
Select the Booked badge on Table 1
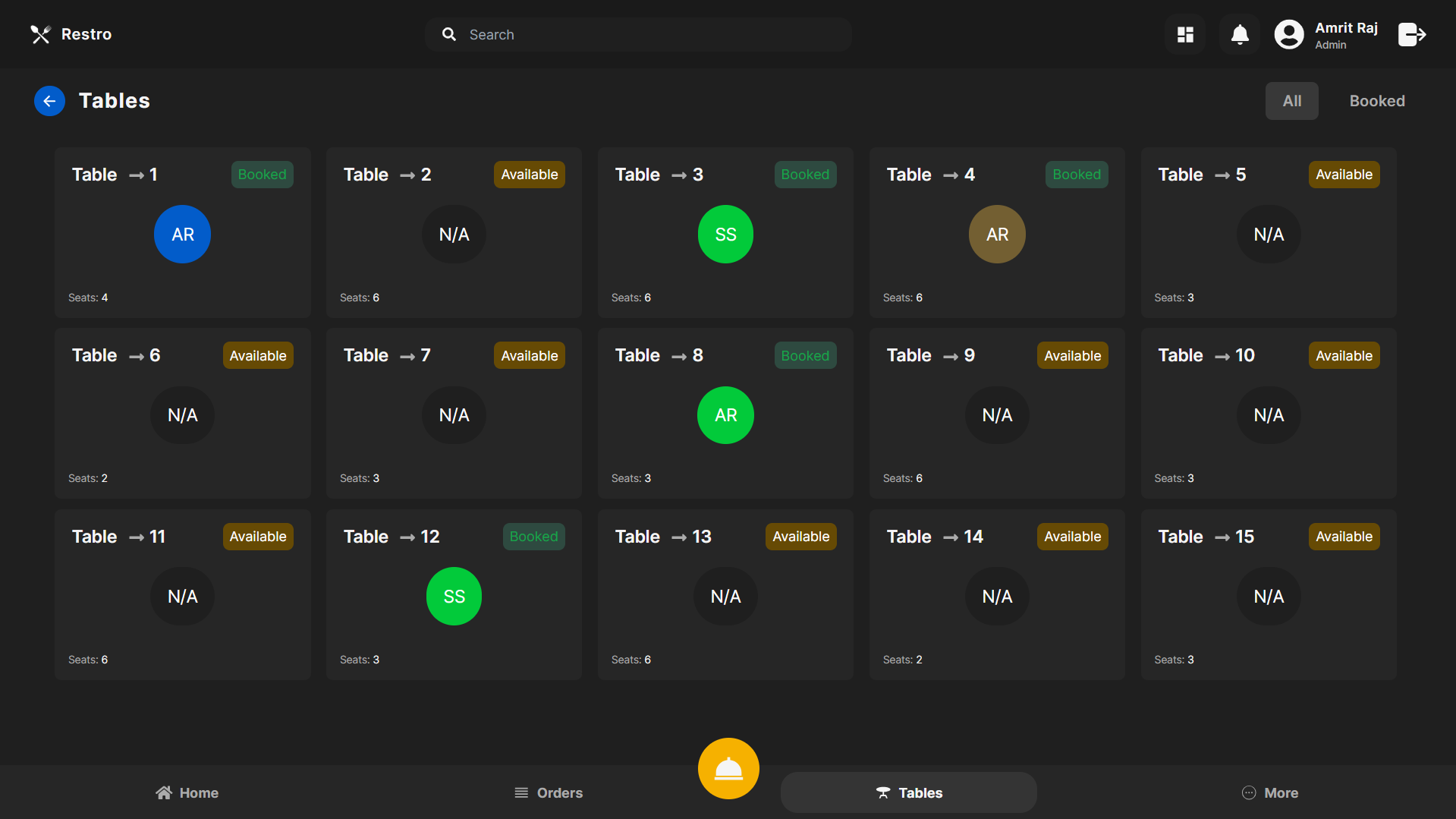[x=262, y=174]
